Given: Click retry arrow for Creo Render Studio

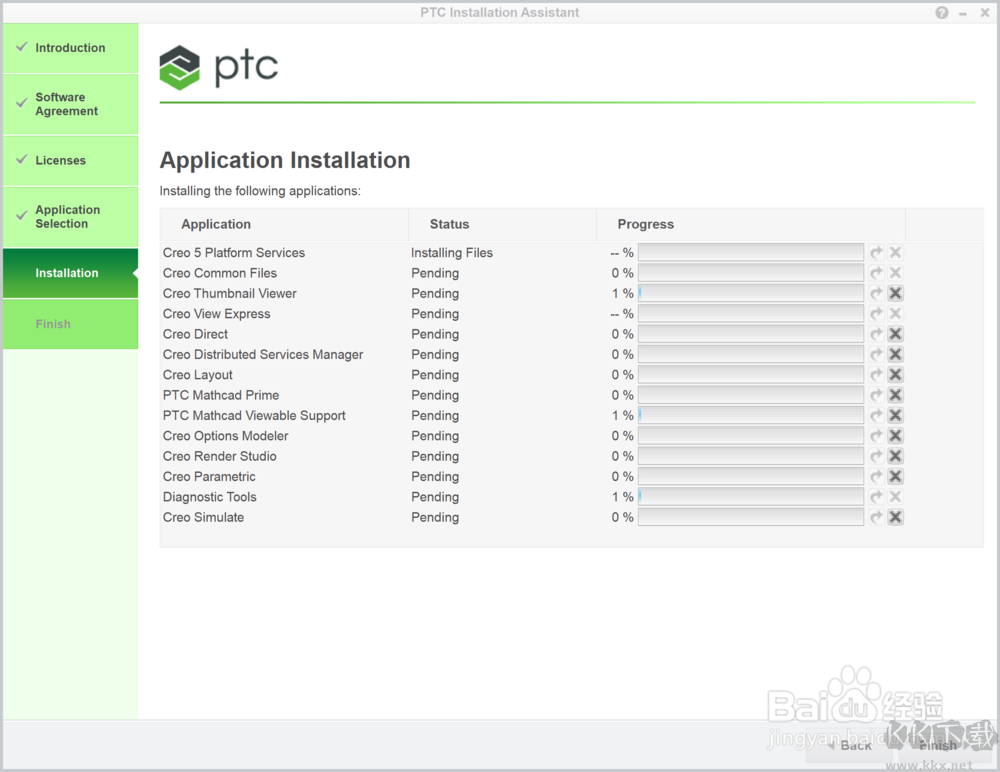Looking at the screenshot, I should coord(876,457).
